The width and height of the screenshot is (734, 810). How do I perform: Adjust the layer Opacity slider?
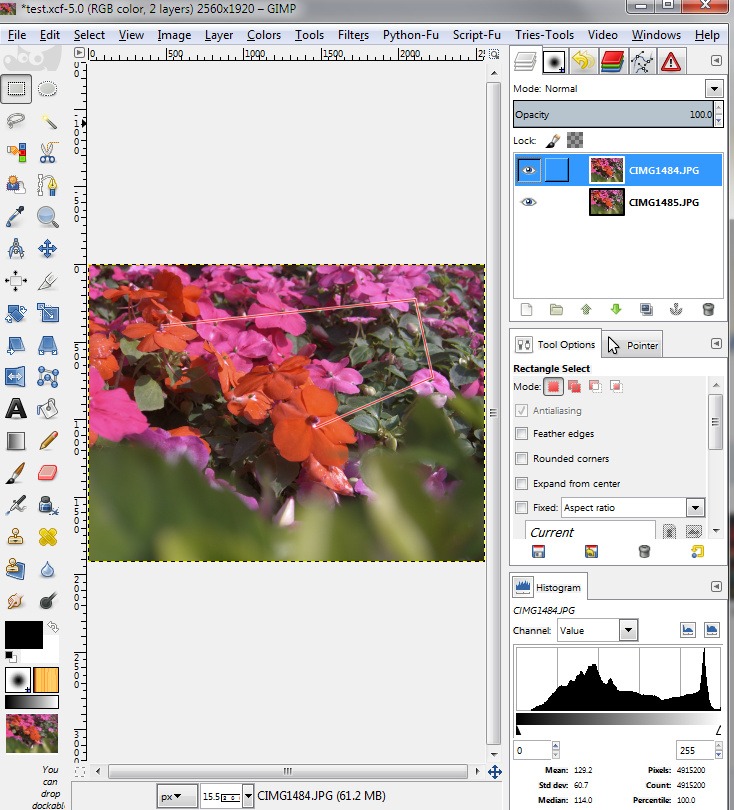click(x=614, y=114)
